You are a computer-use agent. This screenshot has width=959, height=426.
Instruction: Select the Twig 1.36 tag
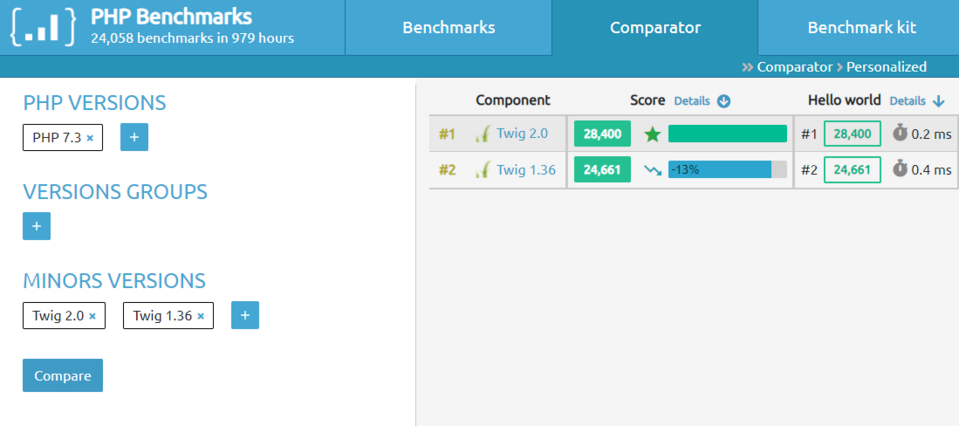[168, 315]
